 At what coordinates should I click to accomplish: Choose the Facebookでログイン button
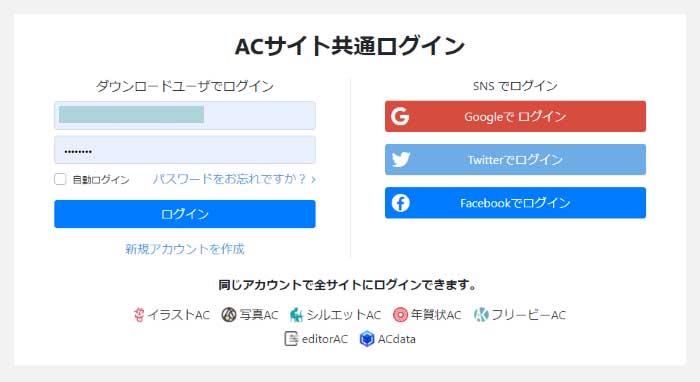click(x=515, y=203)
